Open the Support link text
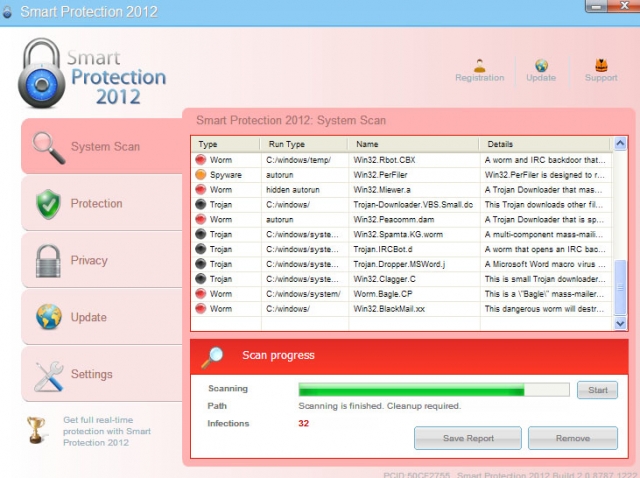The image size is (640, 478). click(601, 78)
